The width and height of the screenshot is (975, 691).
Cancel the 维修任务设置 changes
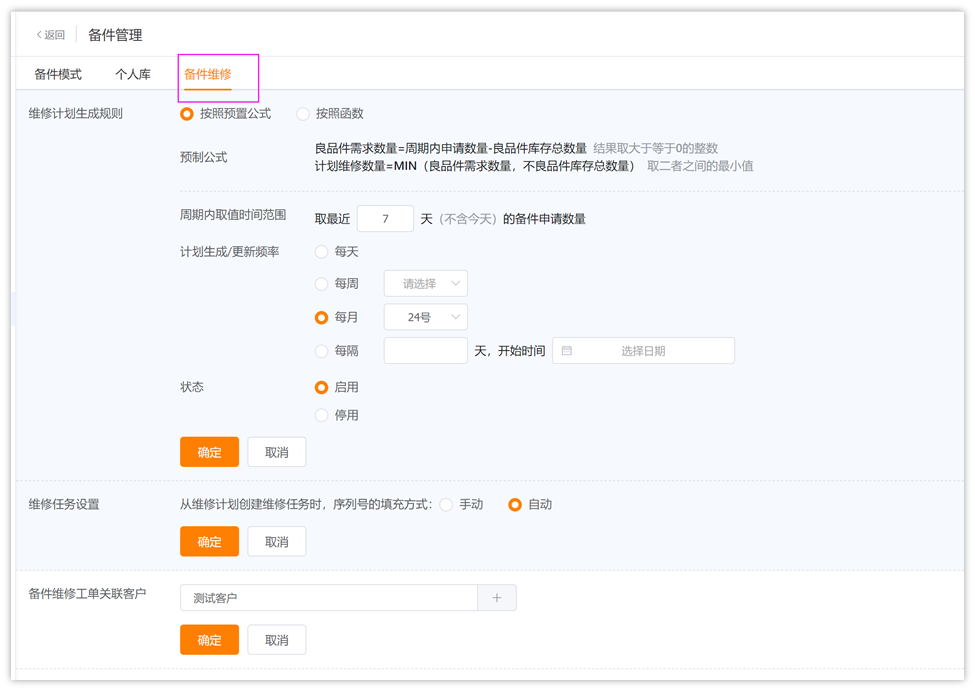277,542
